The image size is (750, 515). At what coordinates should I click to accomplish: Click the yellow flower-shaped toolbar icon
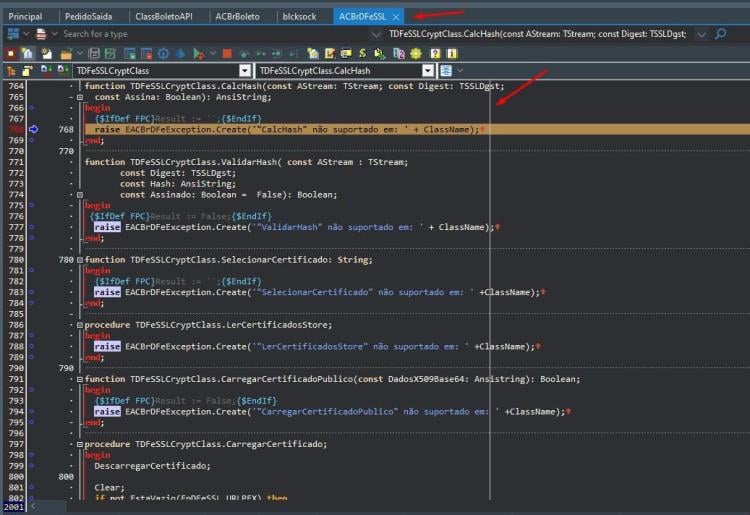416,54
